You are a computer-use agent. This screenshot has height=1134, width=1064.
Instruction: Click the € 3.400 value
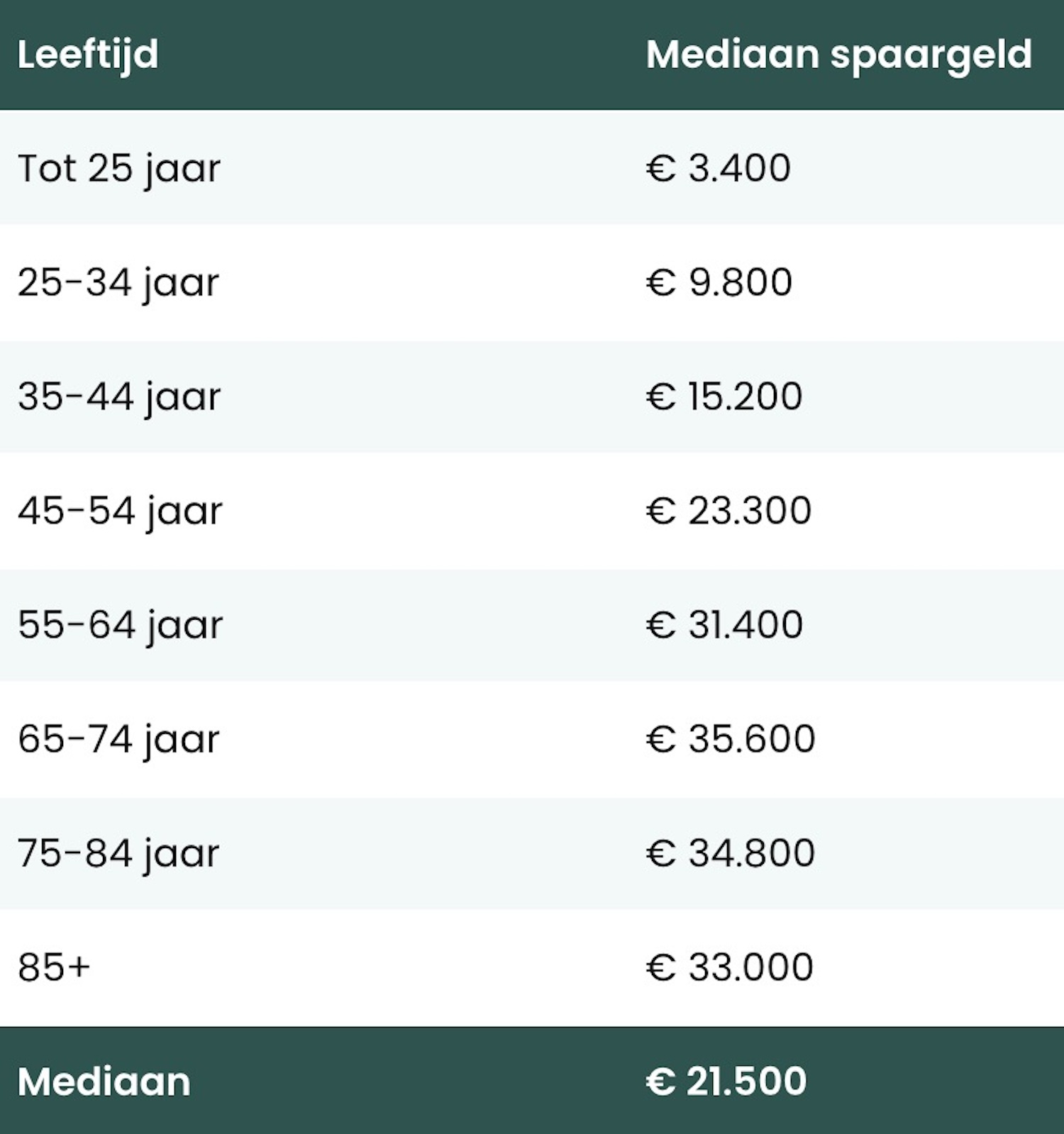718,169
